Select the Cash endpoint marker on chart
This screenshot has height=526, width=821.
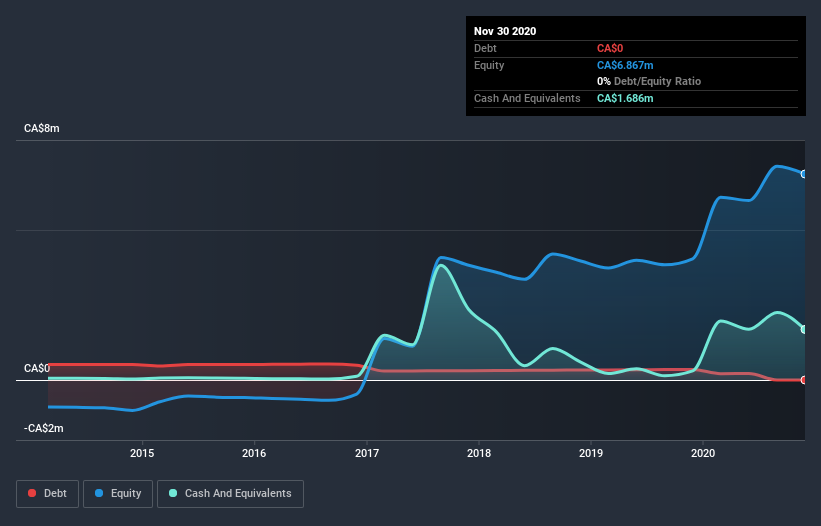click(x=804, y=329)
